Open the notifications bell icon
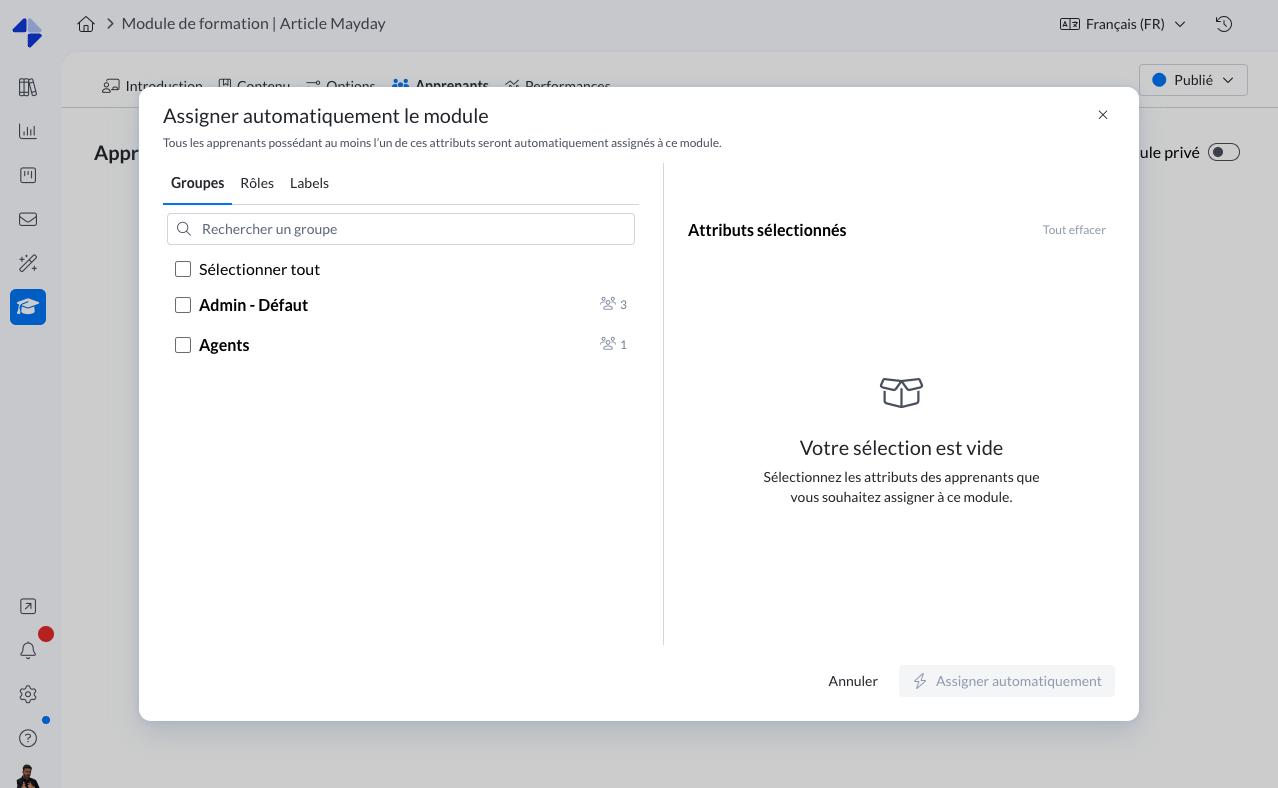The height and width of the screenshot is (788, 1278). (28, 651)
